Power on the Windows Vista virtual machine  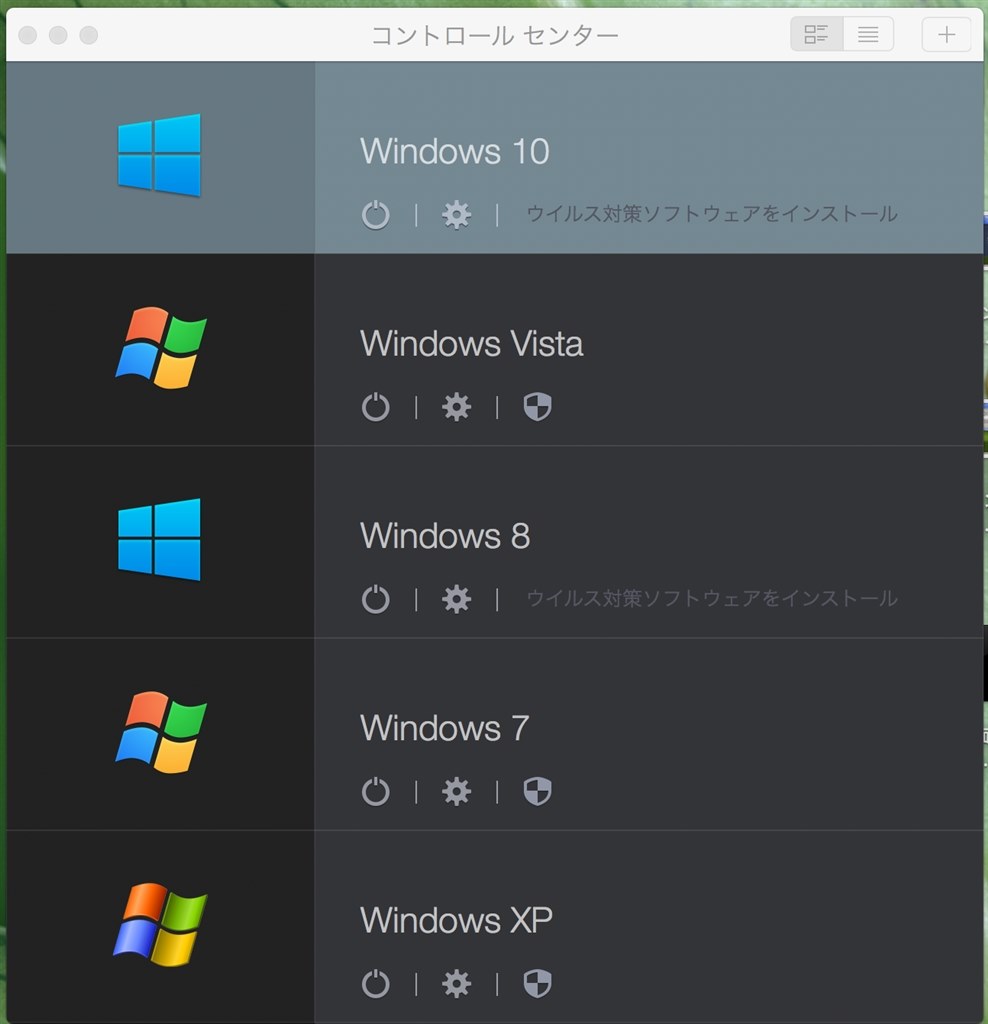pos(375,407)
